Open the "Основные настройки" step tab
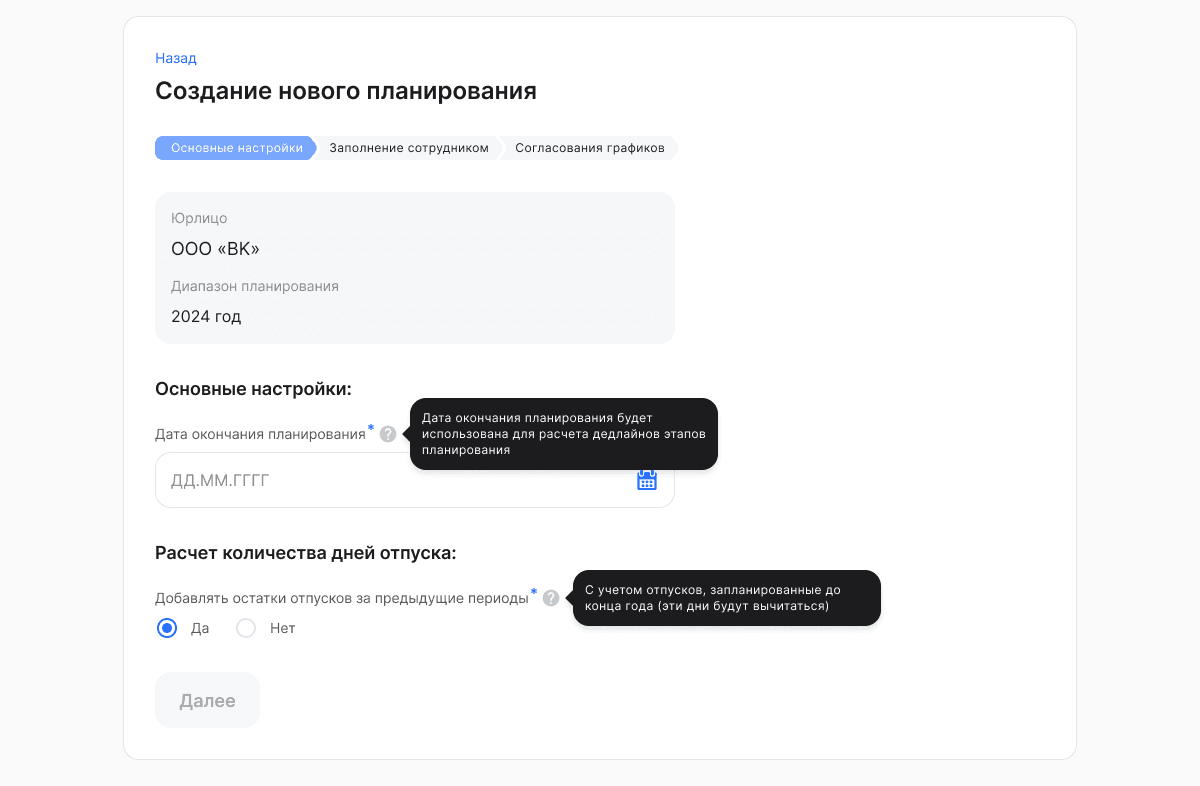Image resolution: width=1200 pixels, height=786 pixels. click(x=235, y=148)
